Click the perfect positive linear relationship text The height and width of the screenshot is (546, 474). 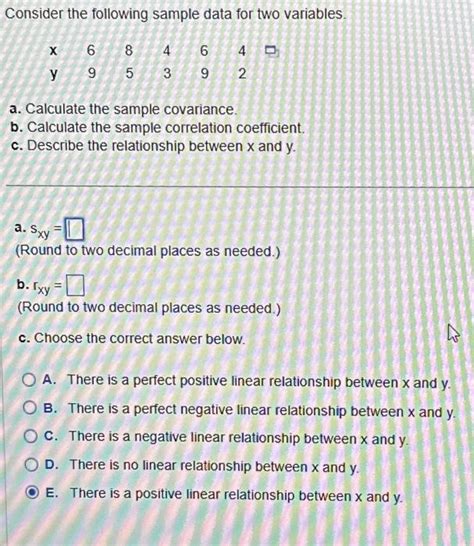click(x=259, y=381)
